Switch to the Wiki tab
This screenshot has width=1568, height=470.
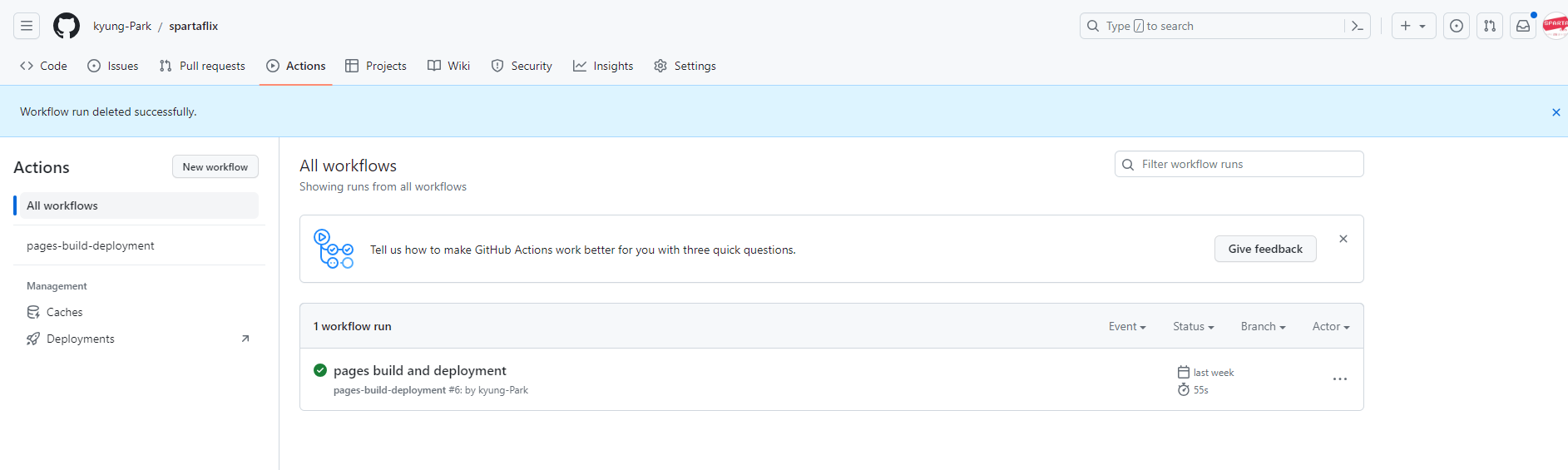[x=448, y=66]
